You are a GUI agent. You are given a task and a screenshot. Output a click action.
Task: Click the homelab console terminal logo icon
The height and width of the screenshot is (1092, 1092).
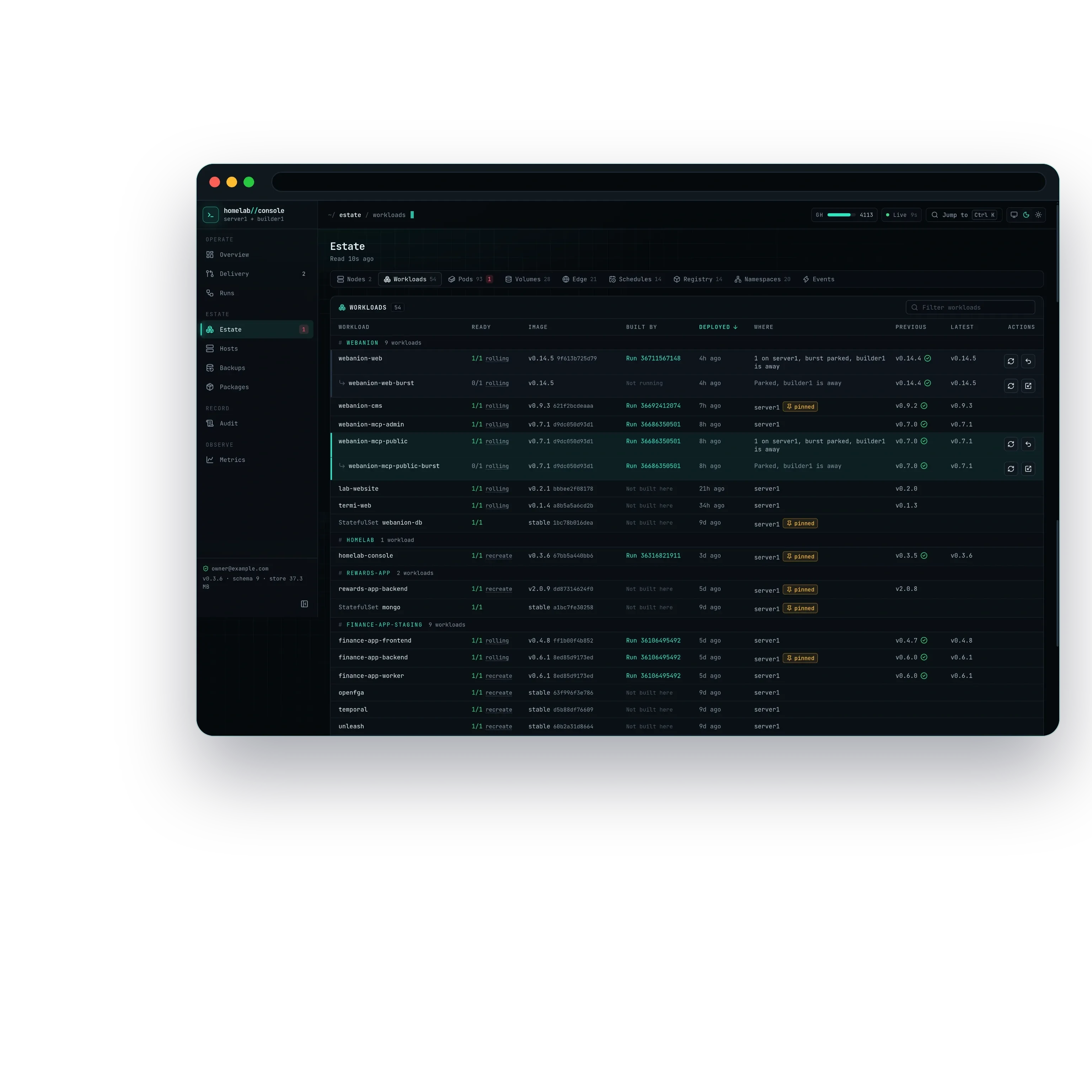point(210,215)
